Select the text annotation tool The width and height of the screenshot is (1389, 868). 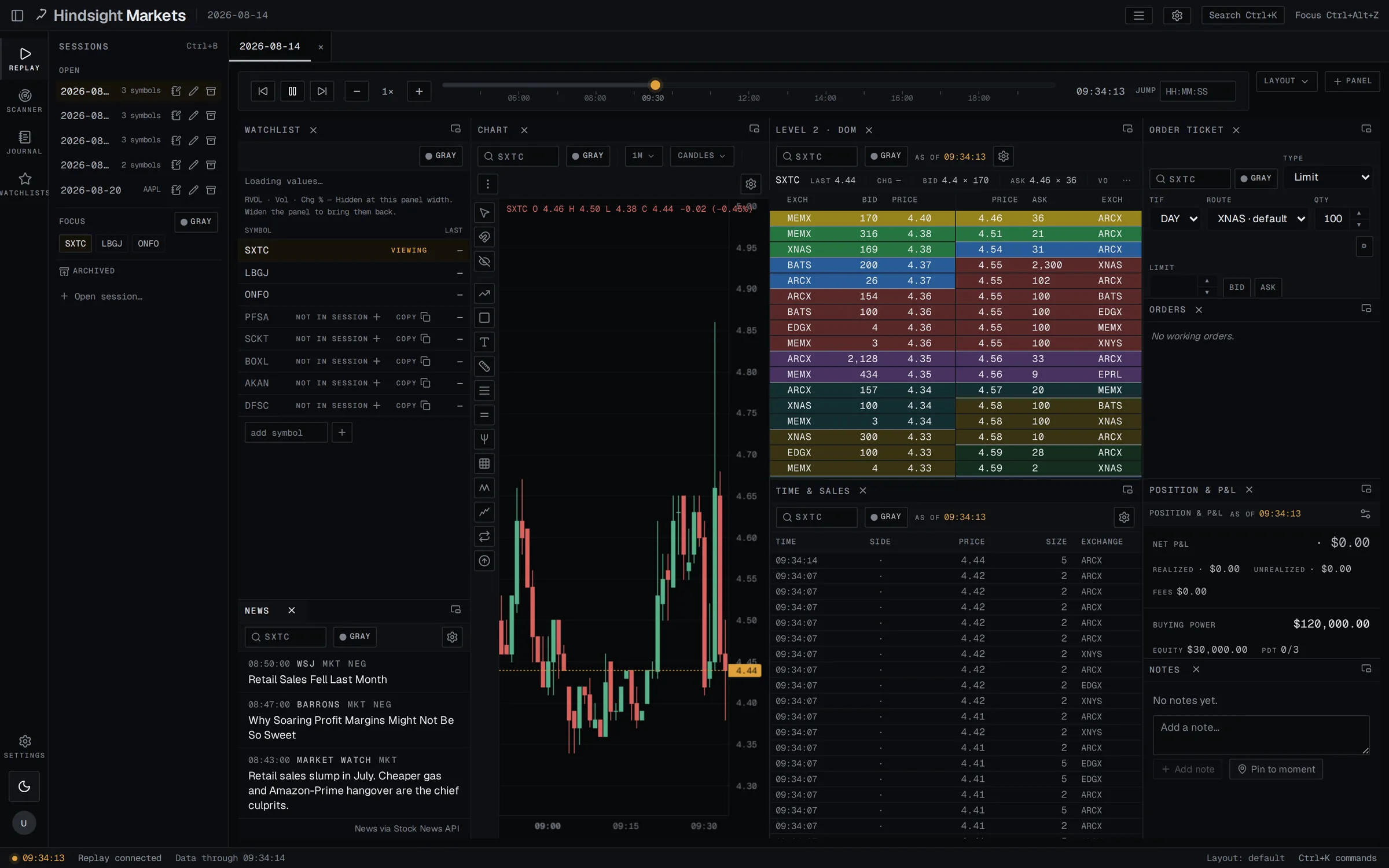484,342
